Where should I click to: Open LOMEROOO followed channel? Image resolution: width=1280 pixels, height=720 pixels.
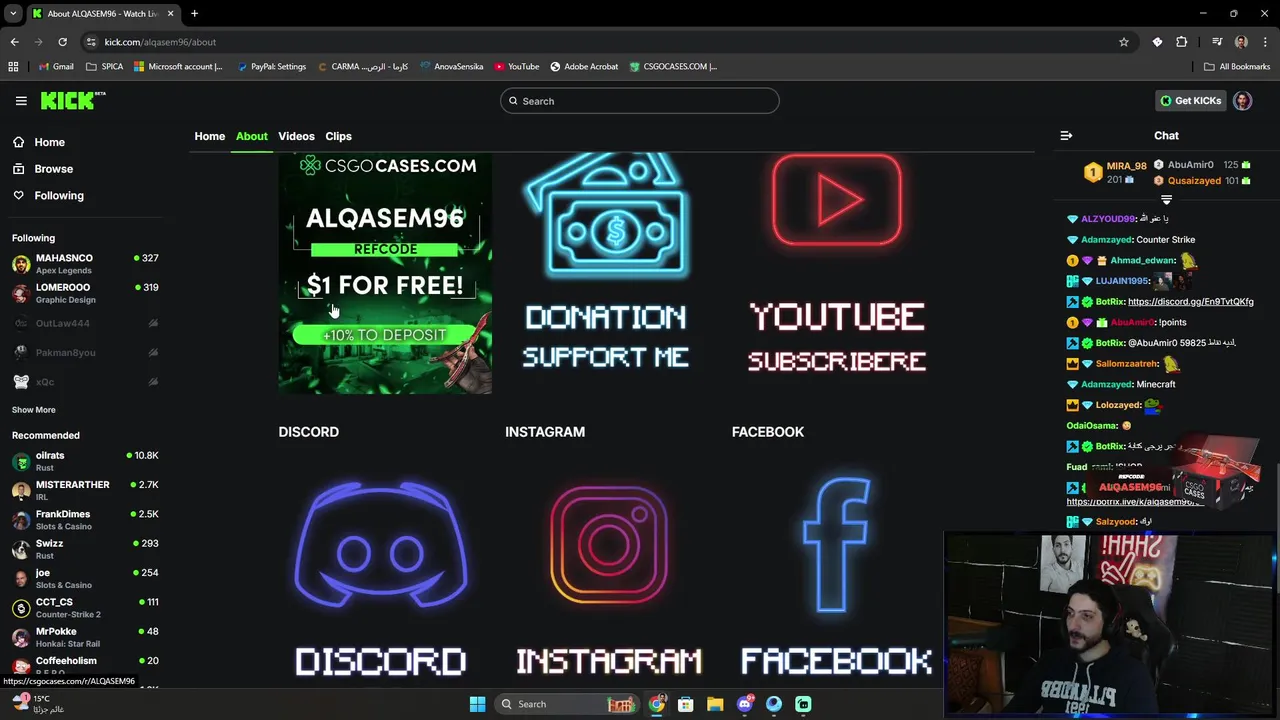pos(85,293)
